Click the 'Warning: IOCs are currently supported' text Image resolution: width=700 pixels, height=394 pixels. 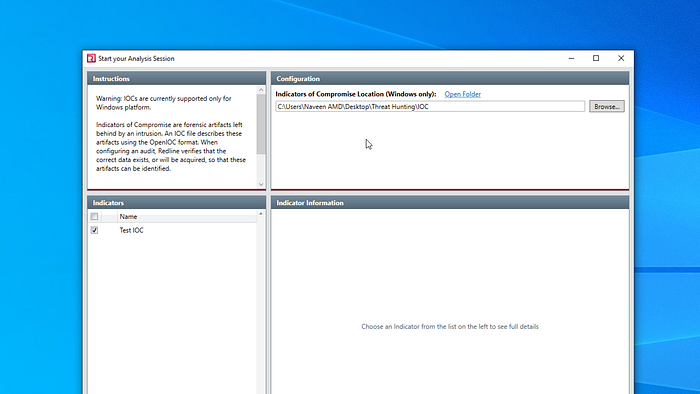(163, 103)
